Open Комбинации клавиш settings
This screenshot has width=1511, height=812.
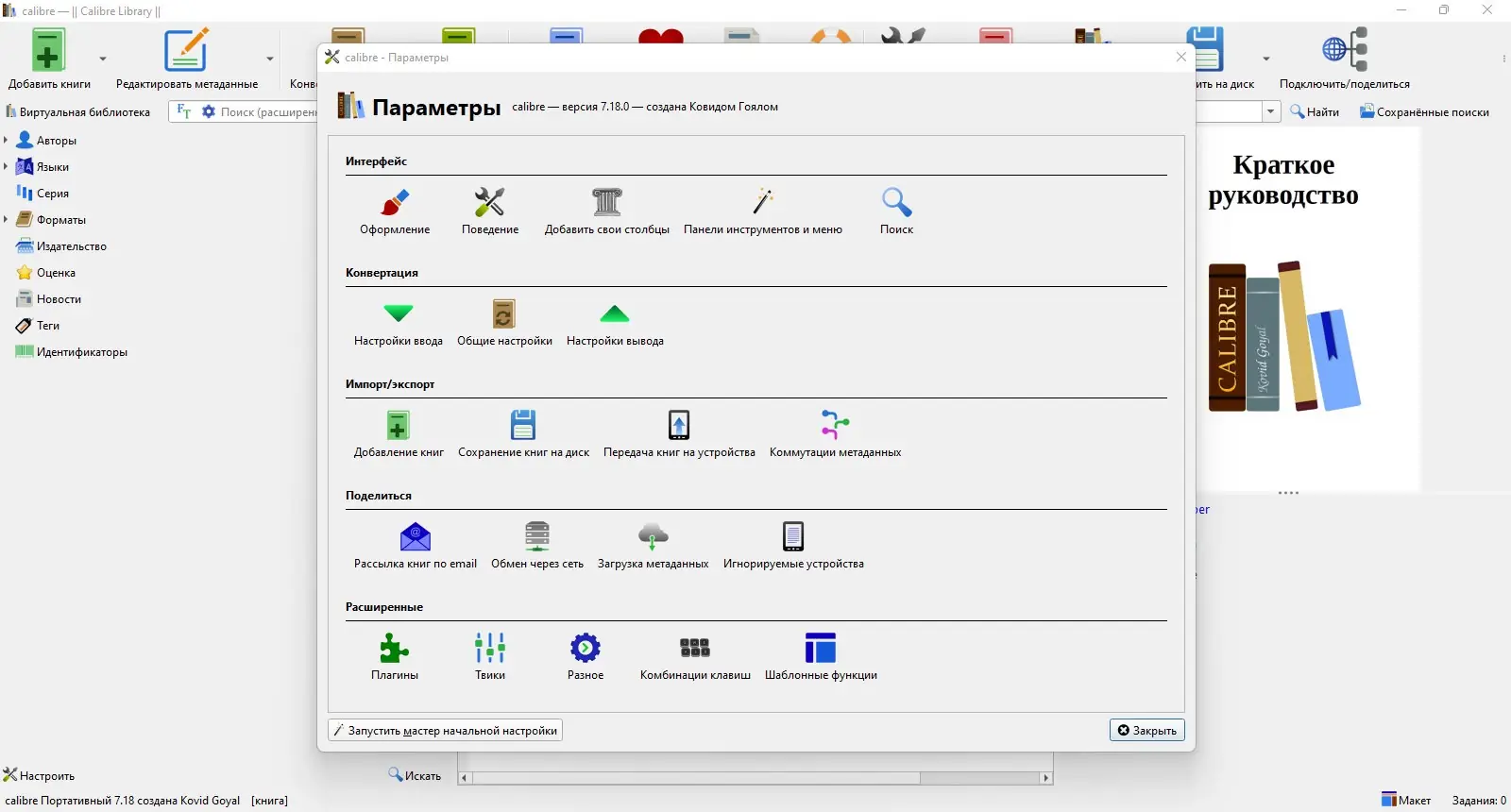[695, 657]
